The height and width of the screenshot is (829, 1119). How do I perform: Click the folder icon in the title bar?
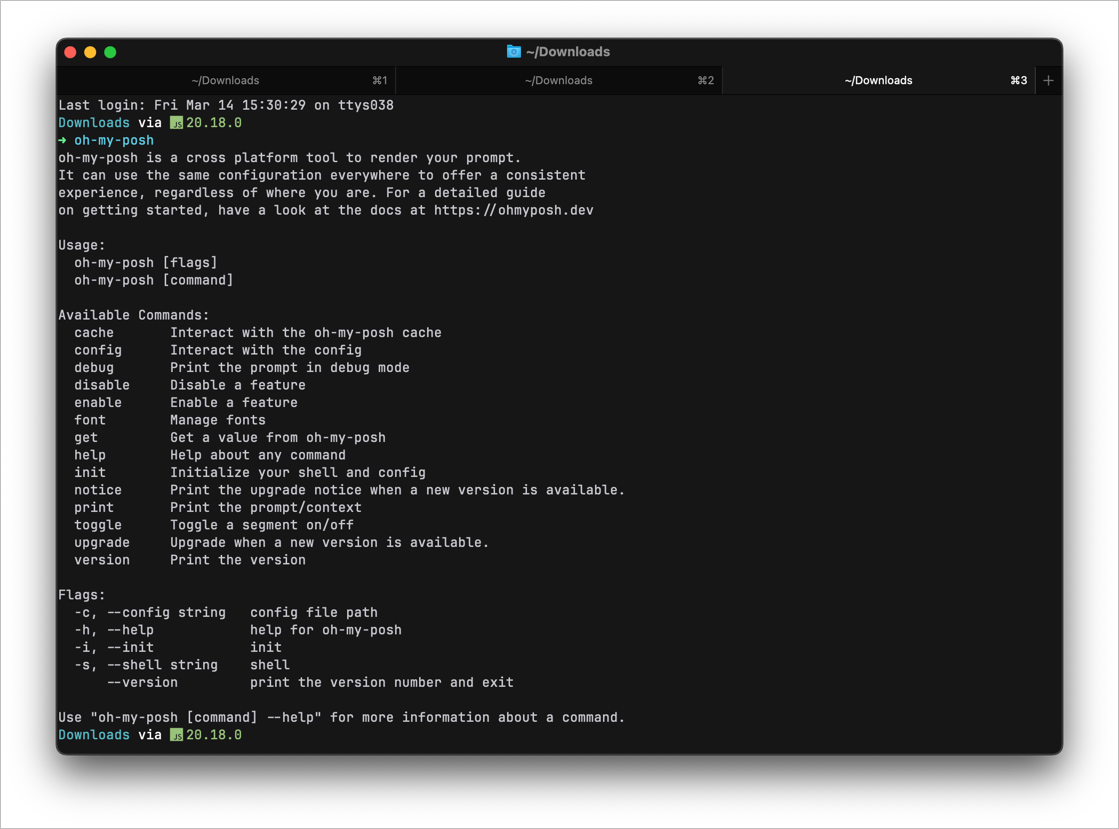point(514,52)
